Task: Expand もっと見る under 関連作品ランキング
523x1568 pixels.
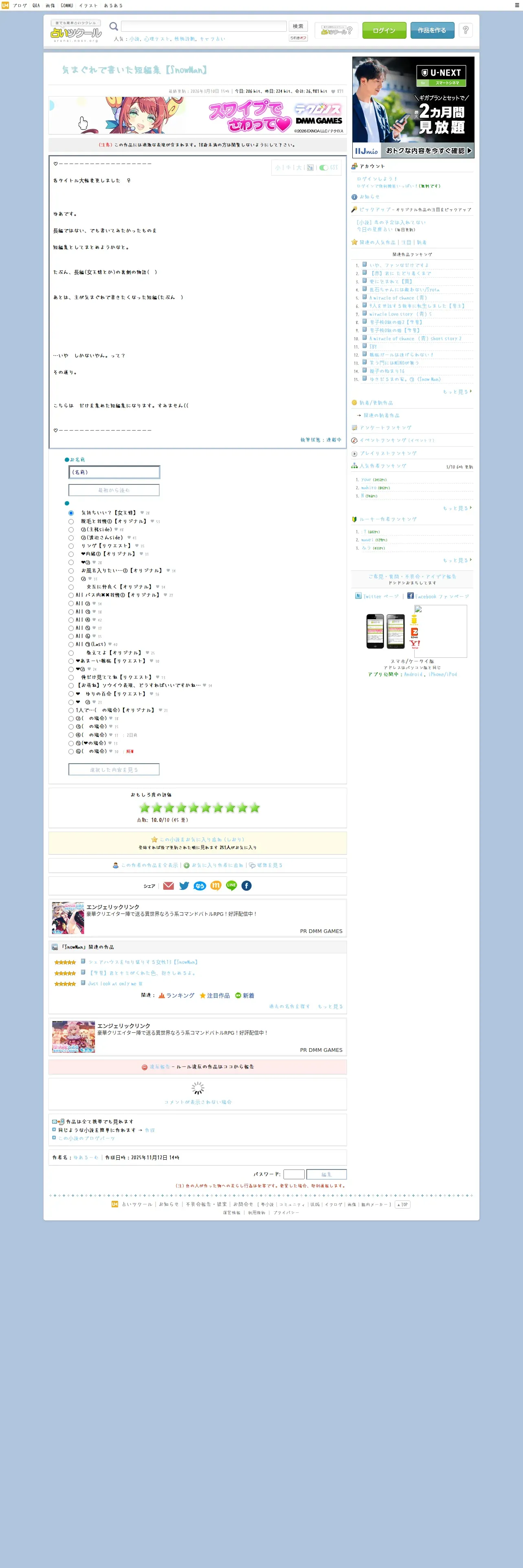Action: click(457, 392)
